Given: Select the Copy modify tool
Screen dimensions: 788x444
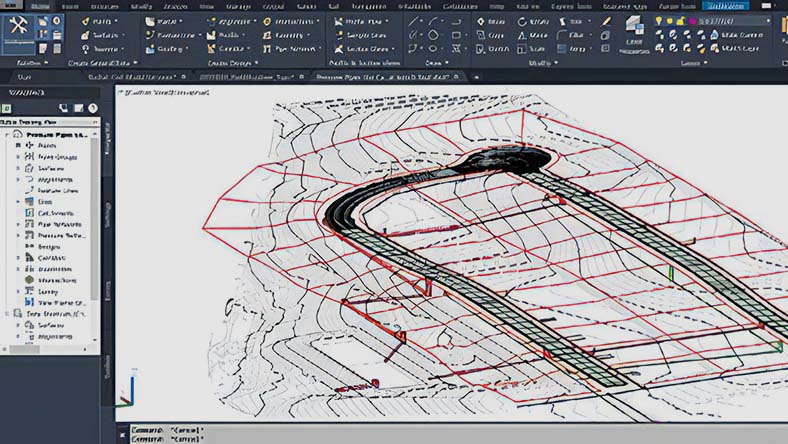Looking at the screenshot, I should [490, 35].
